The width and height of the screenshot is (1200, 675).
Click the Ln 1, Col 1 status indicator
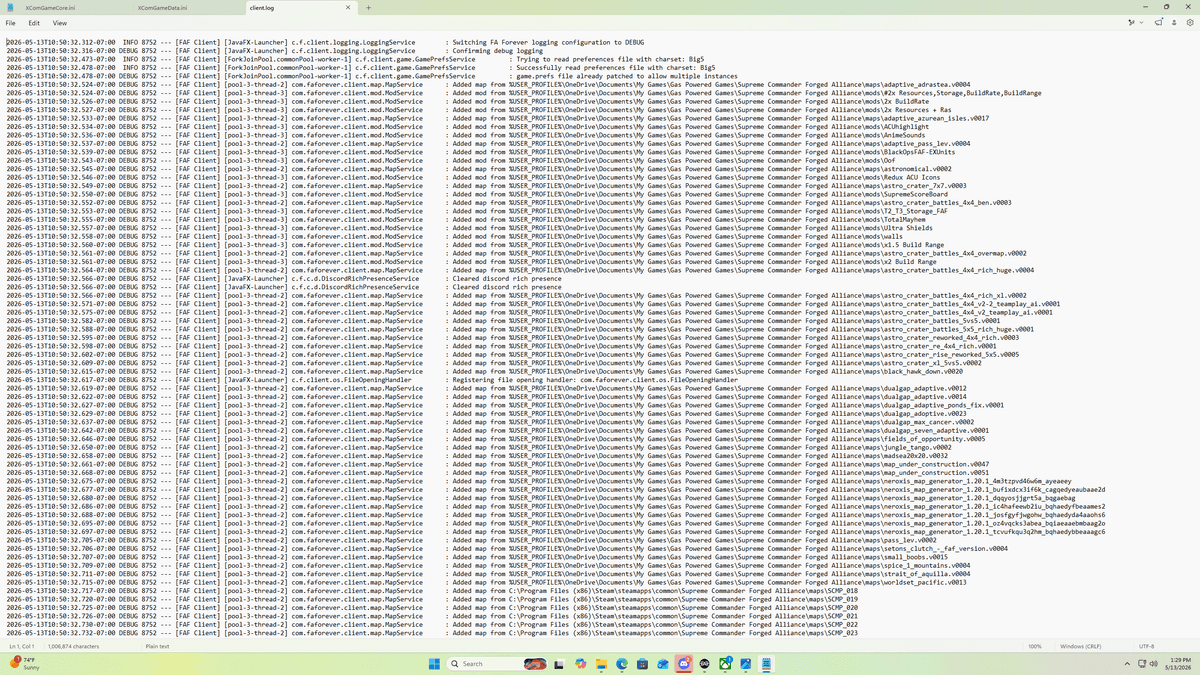21,646
